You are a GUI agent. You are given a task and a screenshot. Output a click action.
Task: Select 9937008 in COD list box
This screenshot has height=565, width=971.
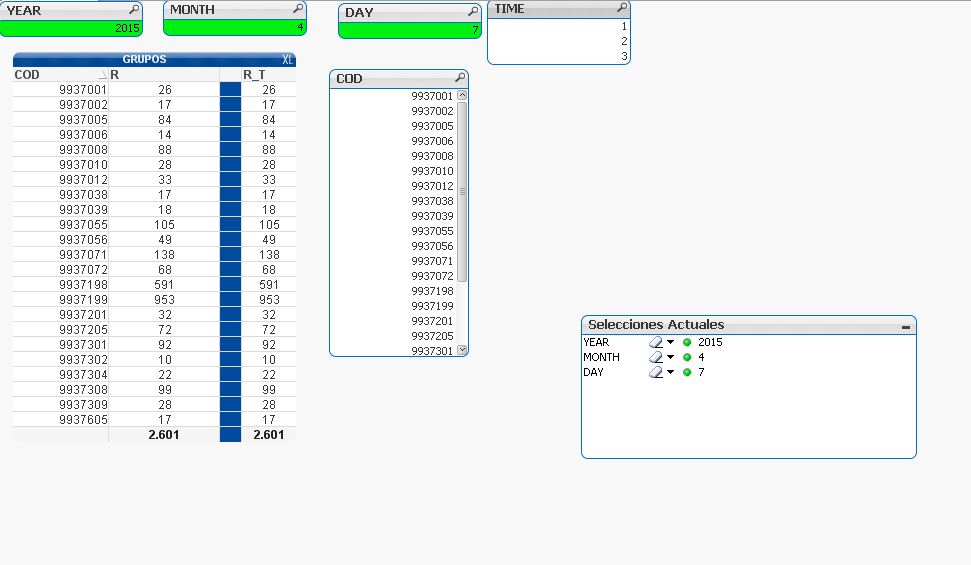pos(394,156)
